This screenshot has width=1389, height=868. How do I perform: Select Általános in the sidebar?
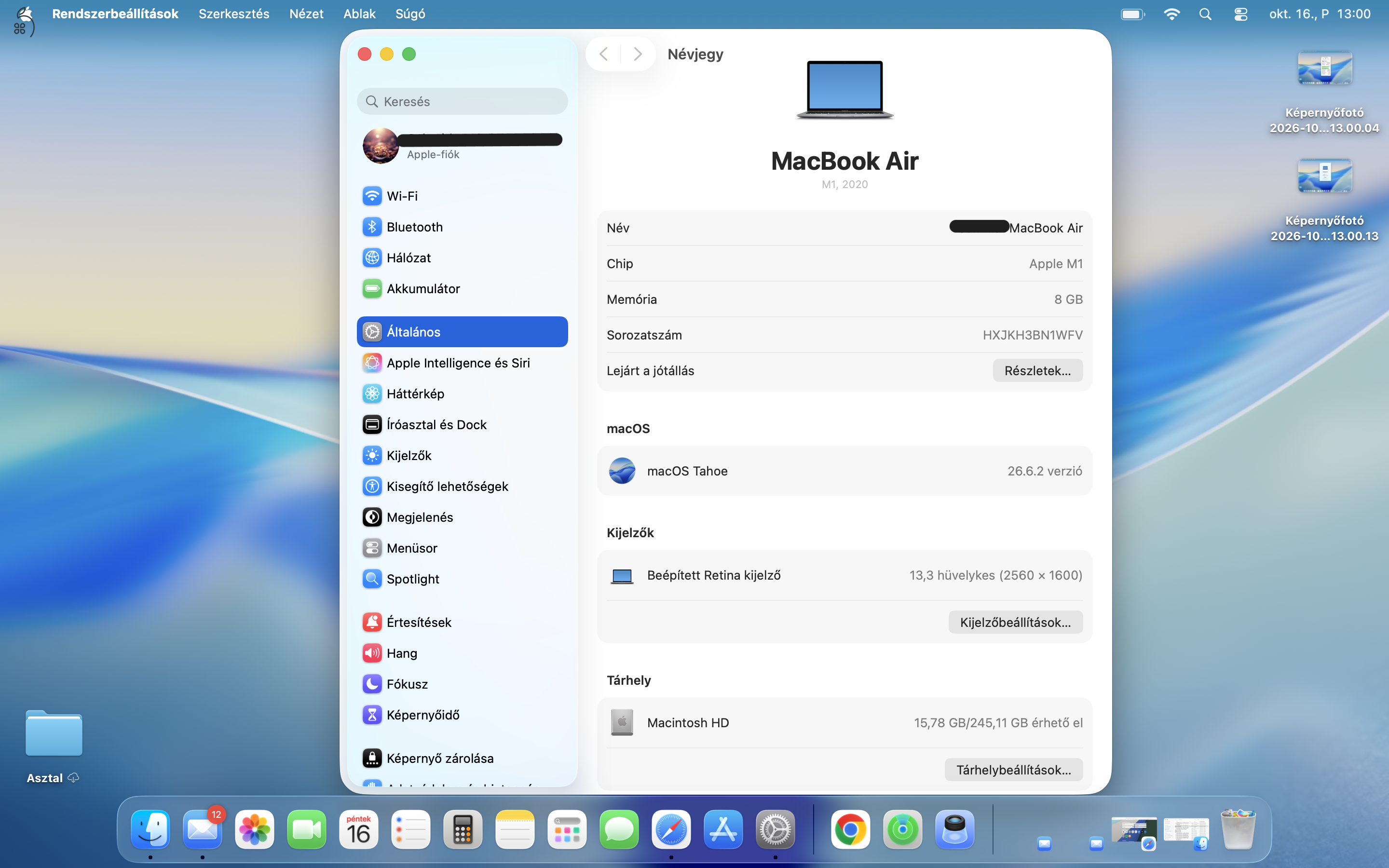[x=462, y=332]
